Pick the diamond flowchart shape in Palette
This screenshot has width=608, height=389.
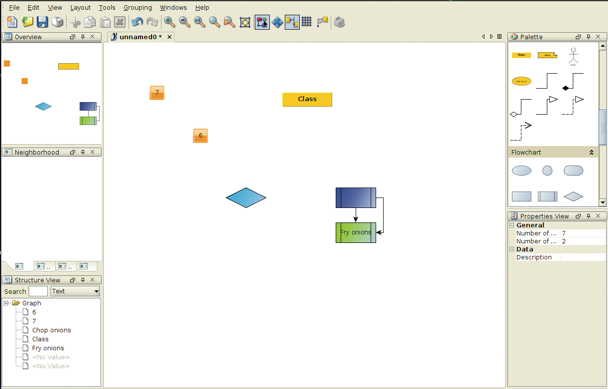click(573, 197)
